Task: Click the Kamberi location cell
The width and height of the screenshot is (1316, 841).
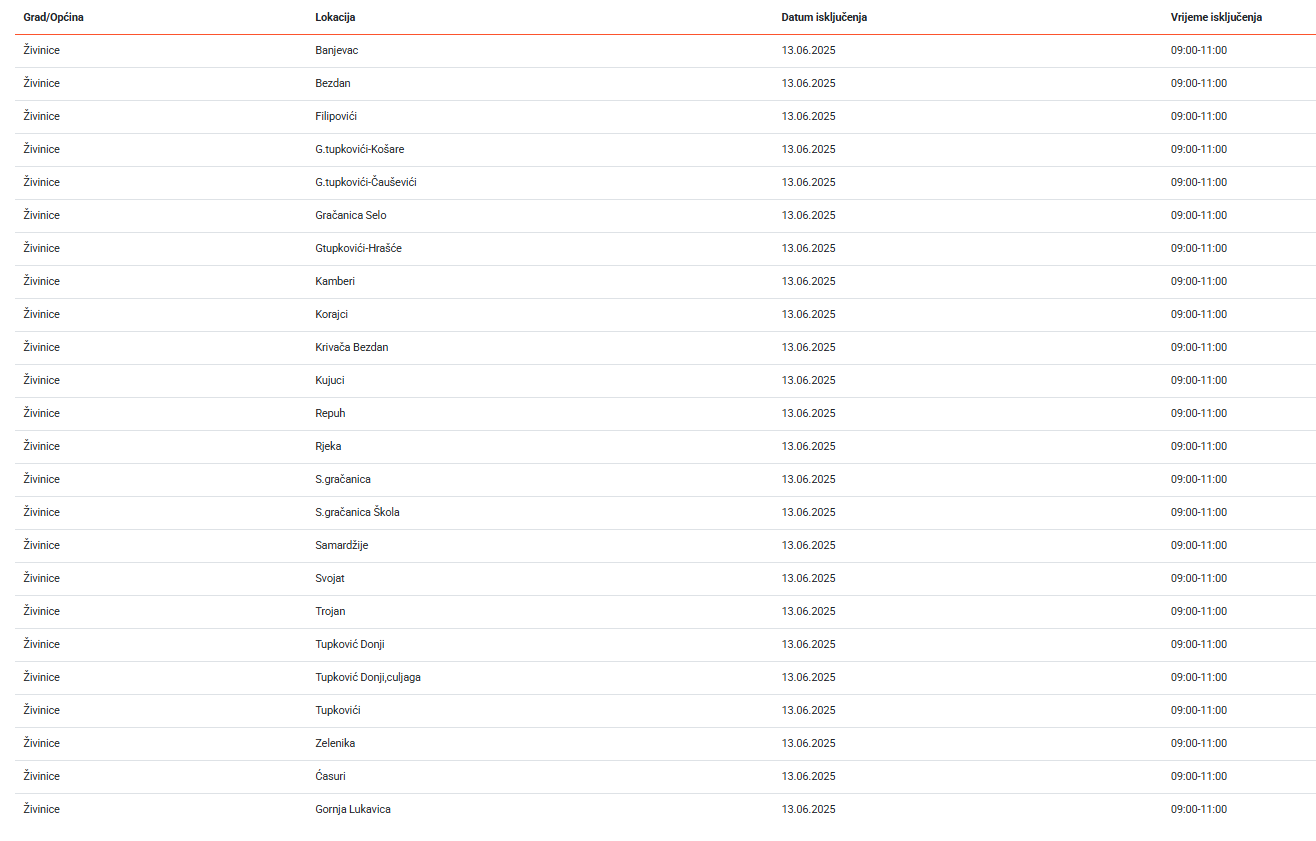Action: click(x=334, y=281)
